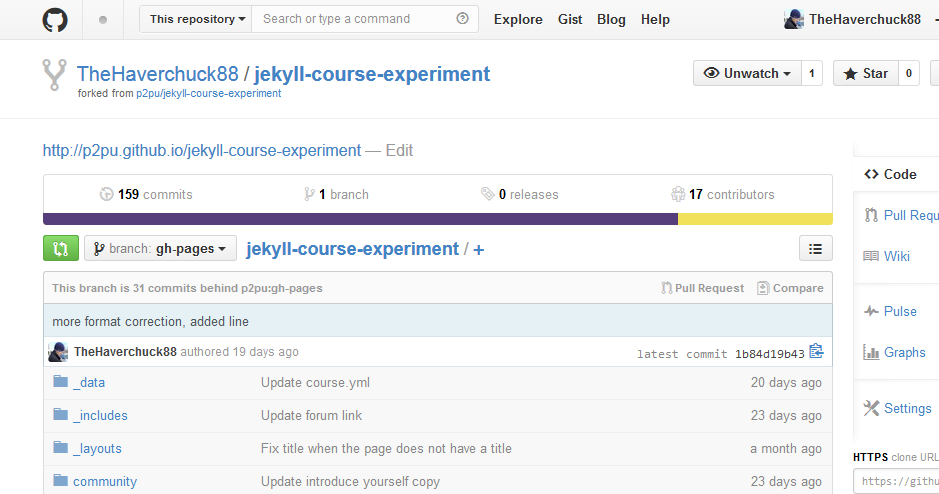The height and width of the screenshot is (494, 939).
Task: Click the _data folder icon
Action: tap(60, 381)
